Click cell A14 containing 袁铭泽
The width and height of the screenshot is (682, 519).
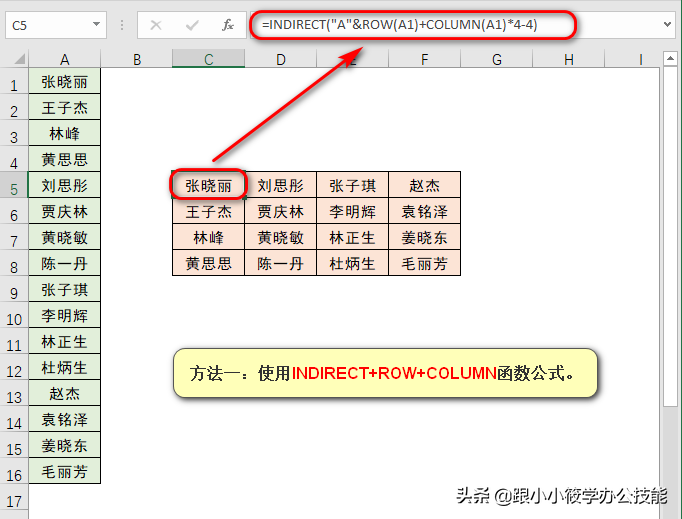pos(64,419)
